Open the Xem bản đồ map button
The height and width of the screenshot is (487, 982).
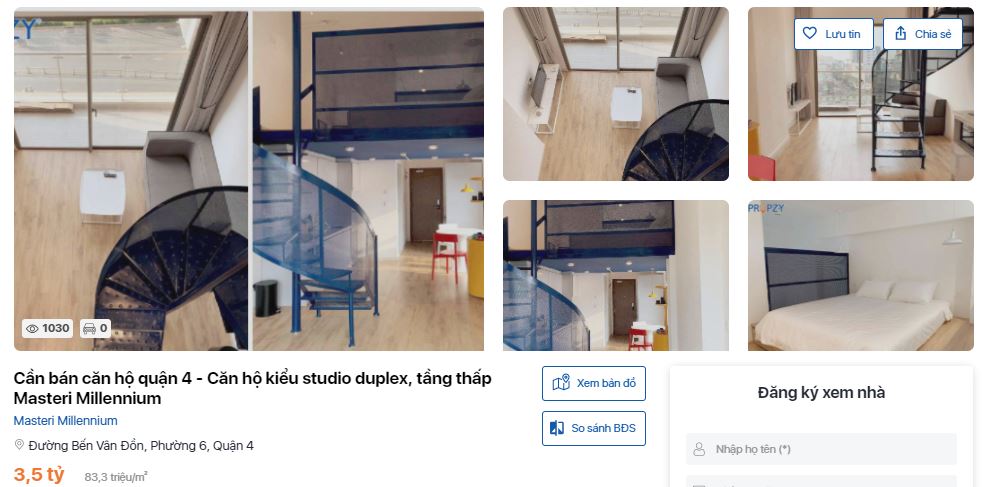594,383
